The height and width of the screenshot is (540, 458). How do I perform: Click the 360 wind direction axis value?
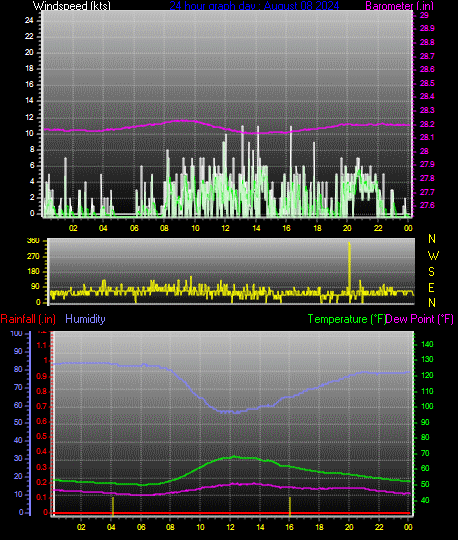pyautogui.click(x=33, y=241)
